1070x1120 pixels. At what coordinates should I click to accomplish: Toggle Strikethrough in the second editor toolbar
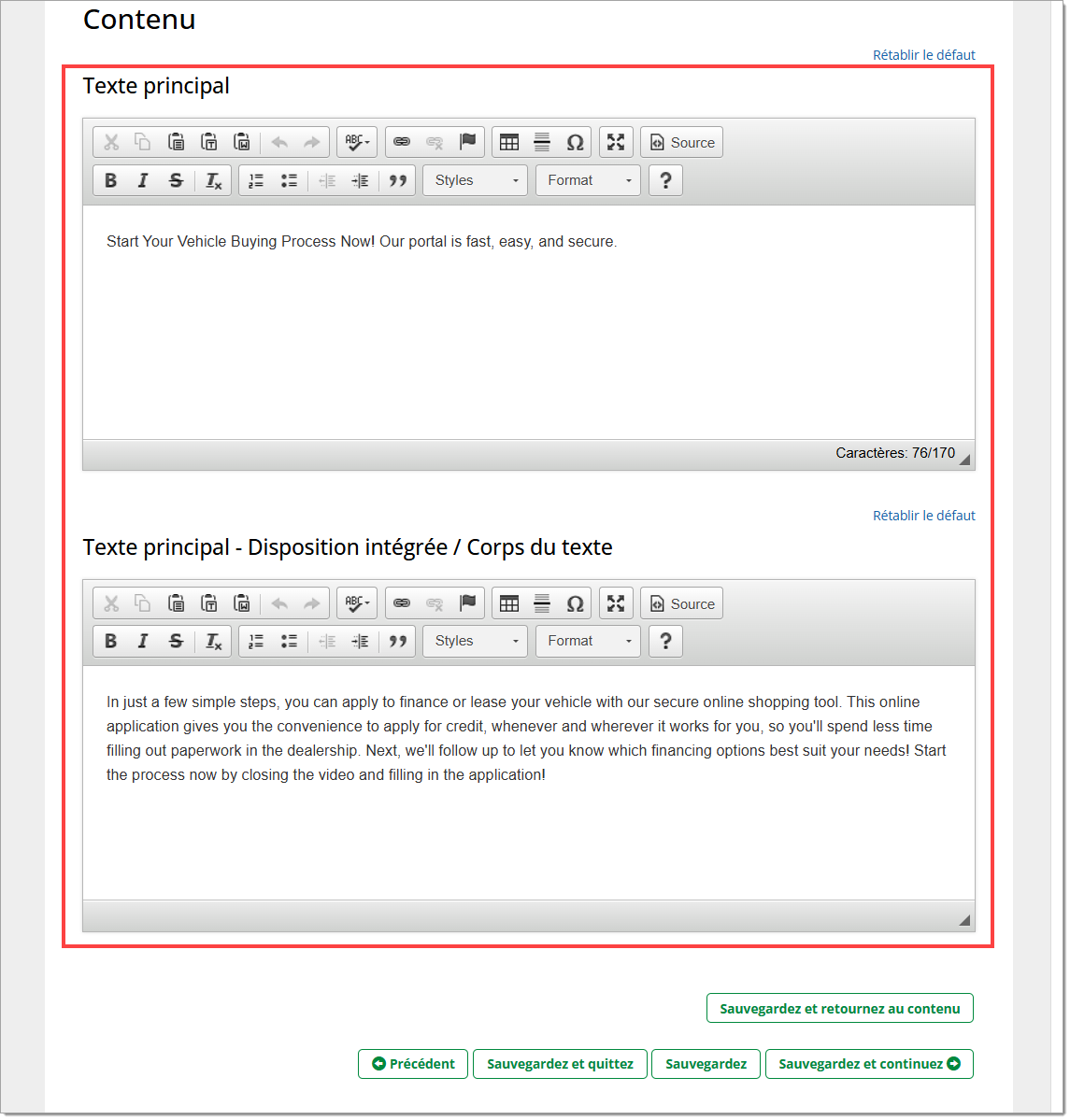pyautogui.click(x=176, y=641)
